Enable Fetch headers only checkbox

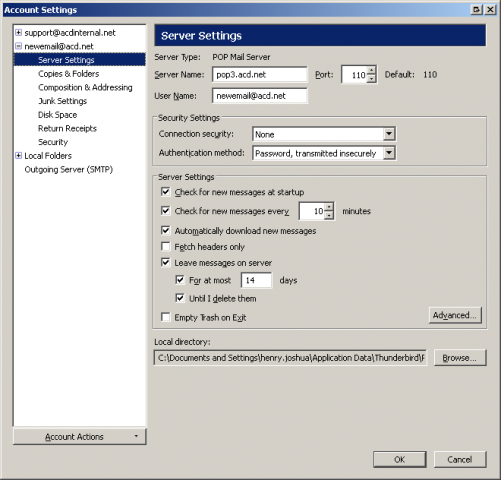click(x=166, y=246)
